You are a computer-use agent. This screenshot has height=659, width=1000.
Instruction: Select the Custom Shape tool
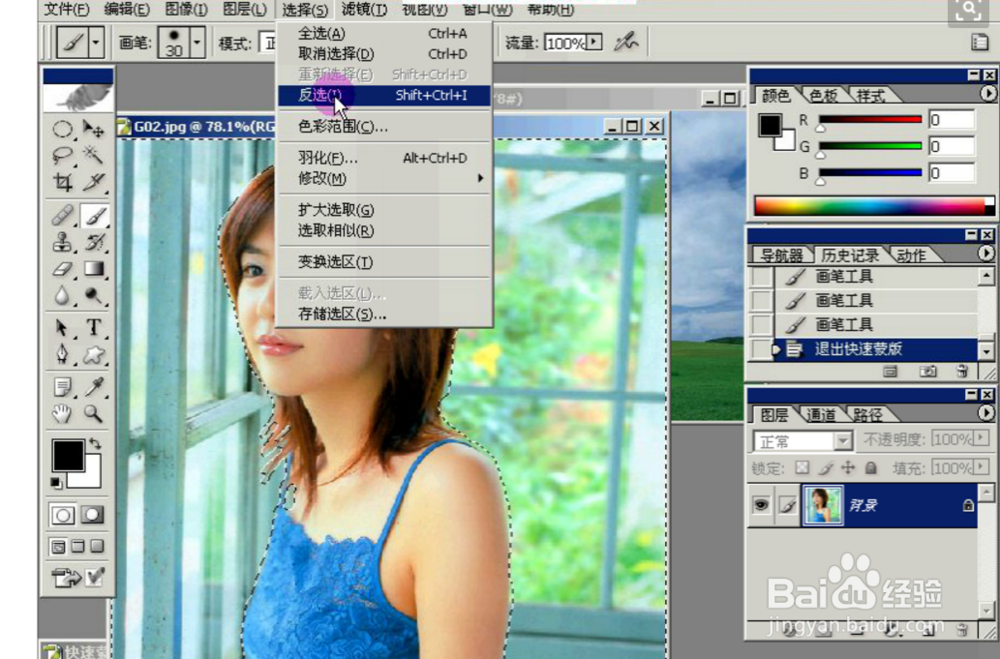(x=94, y=354)
